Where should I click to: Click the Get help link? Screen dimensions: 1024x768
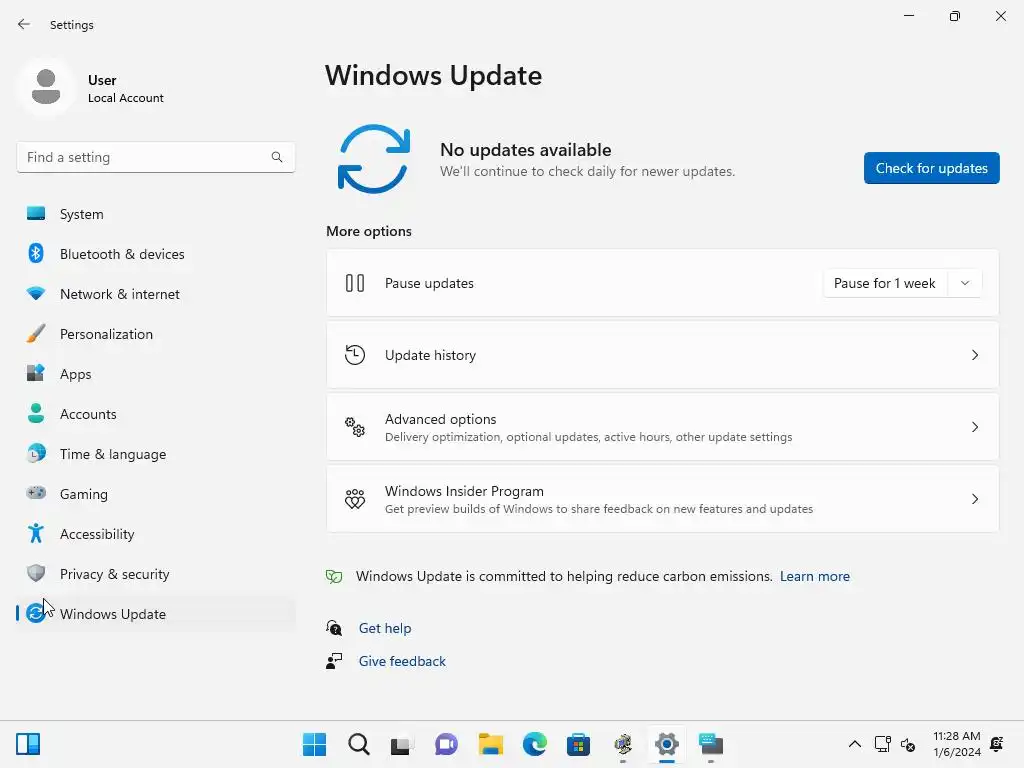(385, 628)
